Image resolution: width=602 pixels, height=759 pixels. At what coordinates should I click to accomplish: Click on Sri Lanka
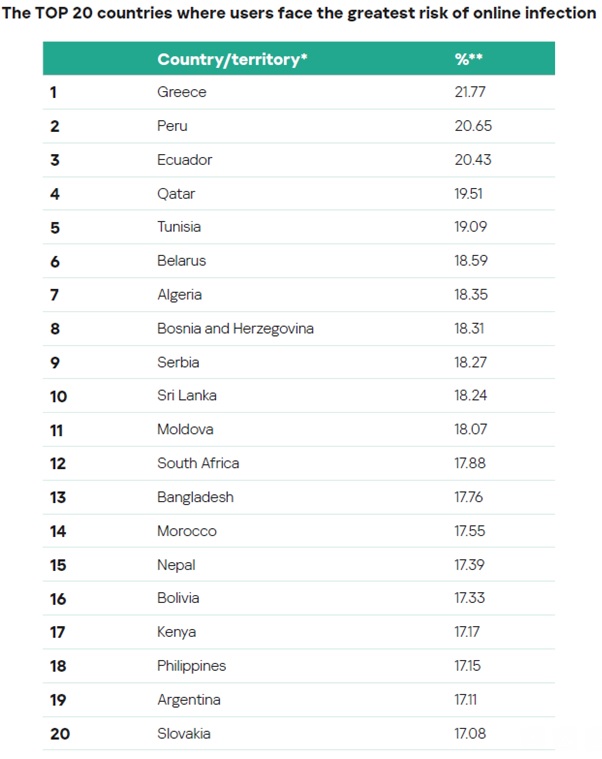187,395
